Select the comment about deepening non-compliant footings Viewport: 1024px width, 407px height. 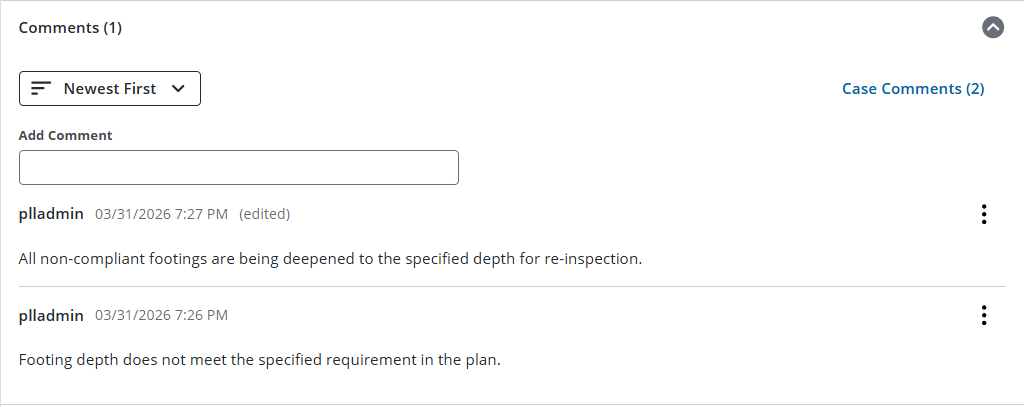(x=330, y=259)
